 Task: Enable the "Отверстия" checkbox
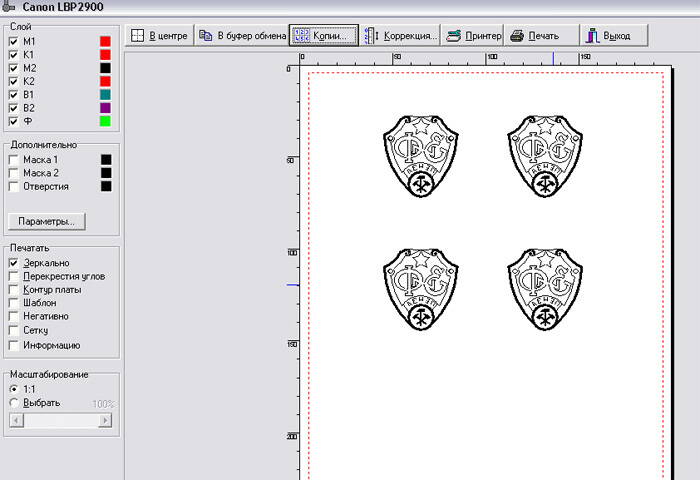(x=14, y=186)
